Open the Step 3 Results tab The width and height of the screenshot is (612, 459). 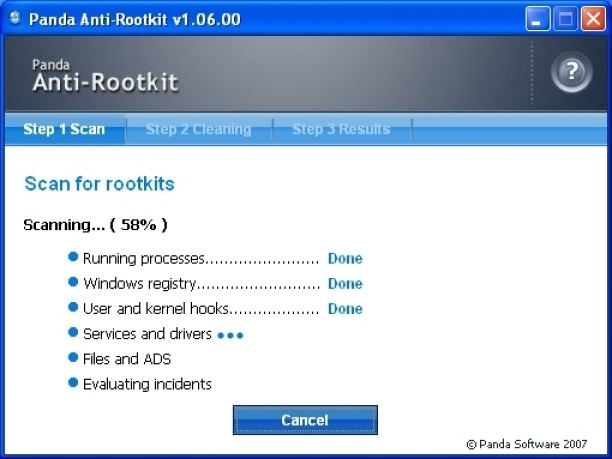pyautogui.click(x=341, y=129)
